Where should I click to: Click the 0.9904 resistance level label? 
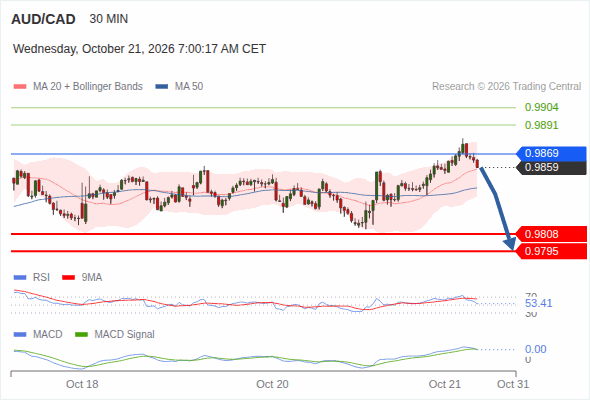pos(541,107)
